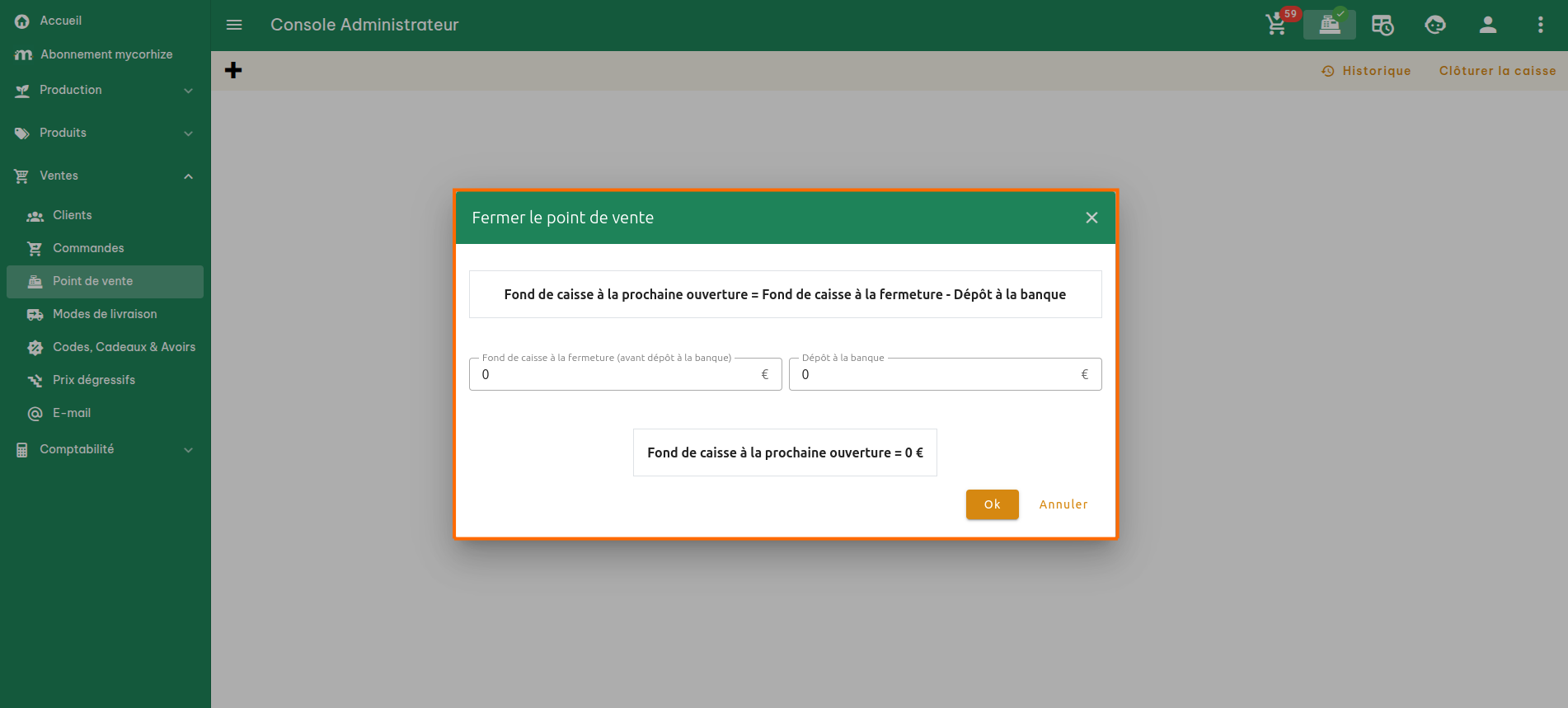
Task: Select Point de vente menu item
Action: [105, 282]
